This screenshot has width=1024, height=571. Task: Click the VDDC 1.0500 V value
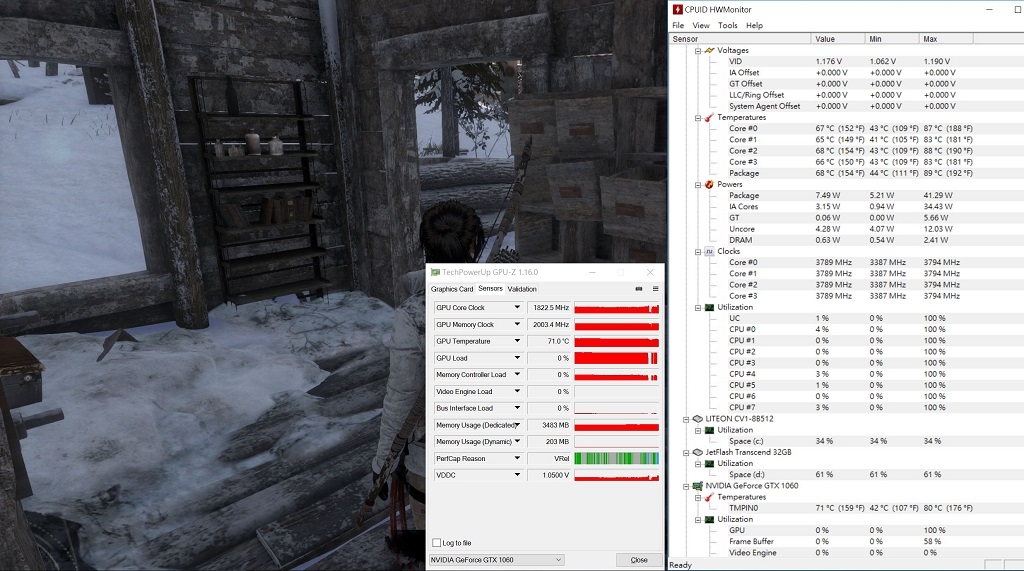pyautogui.click(x=549, y=475)
